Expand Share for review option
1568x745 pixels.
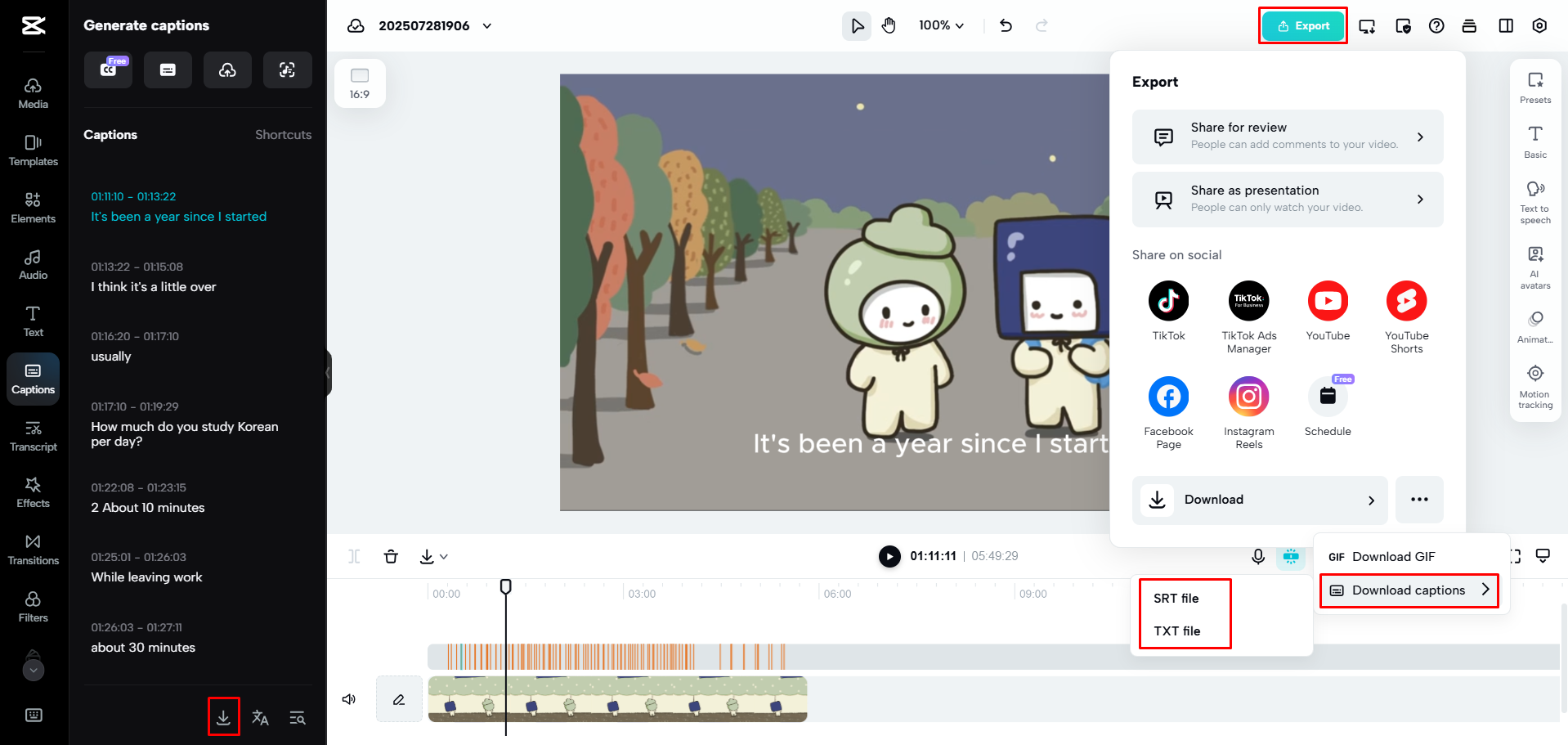pos(1288,137)
